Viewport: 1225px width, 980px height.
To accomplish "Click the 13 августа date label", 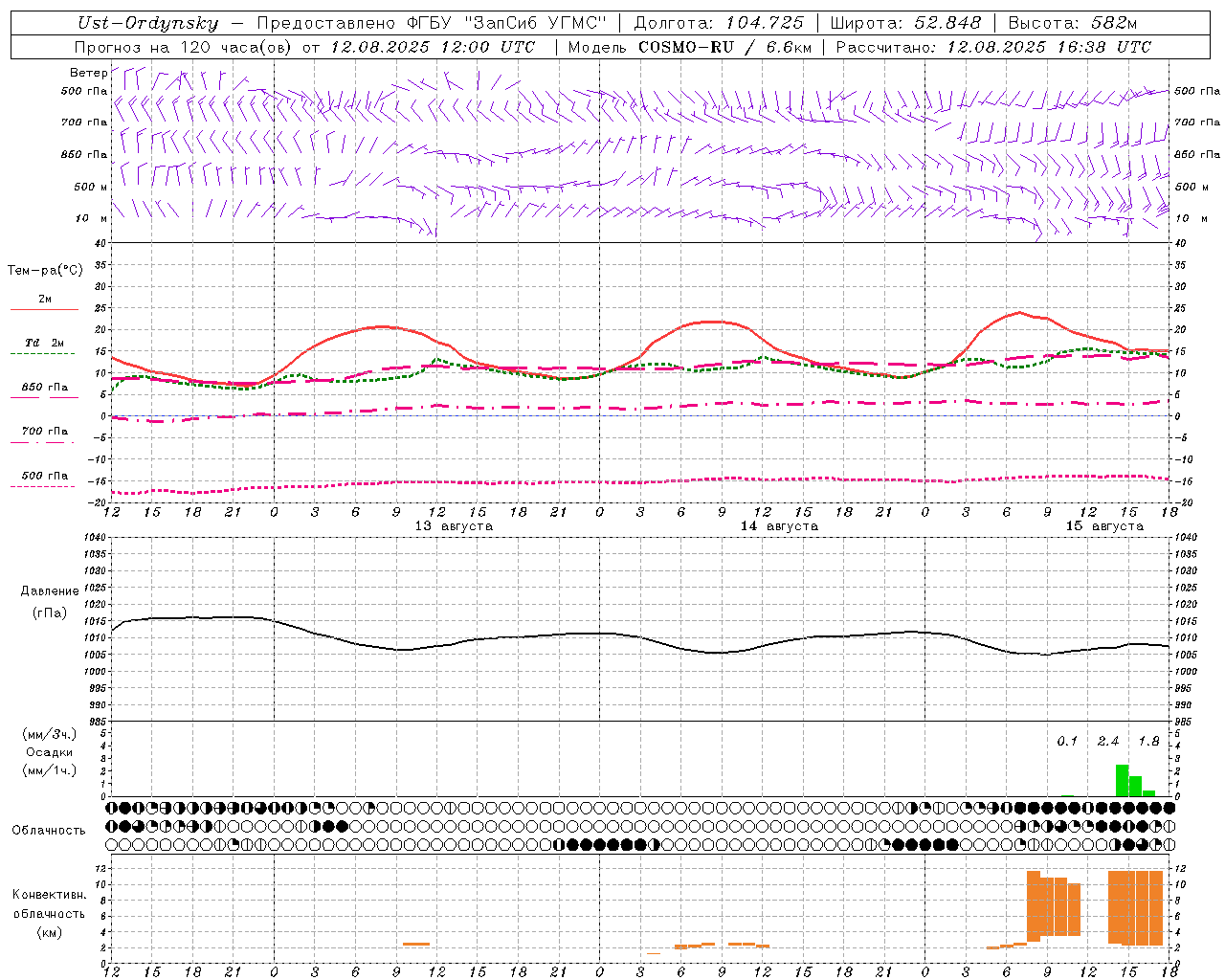I will pos(454,526).
